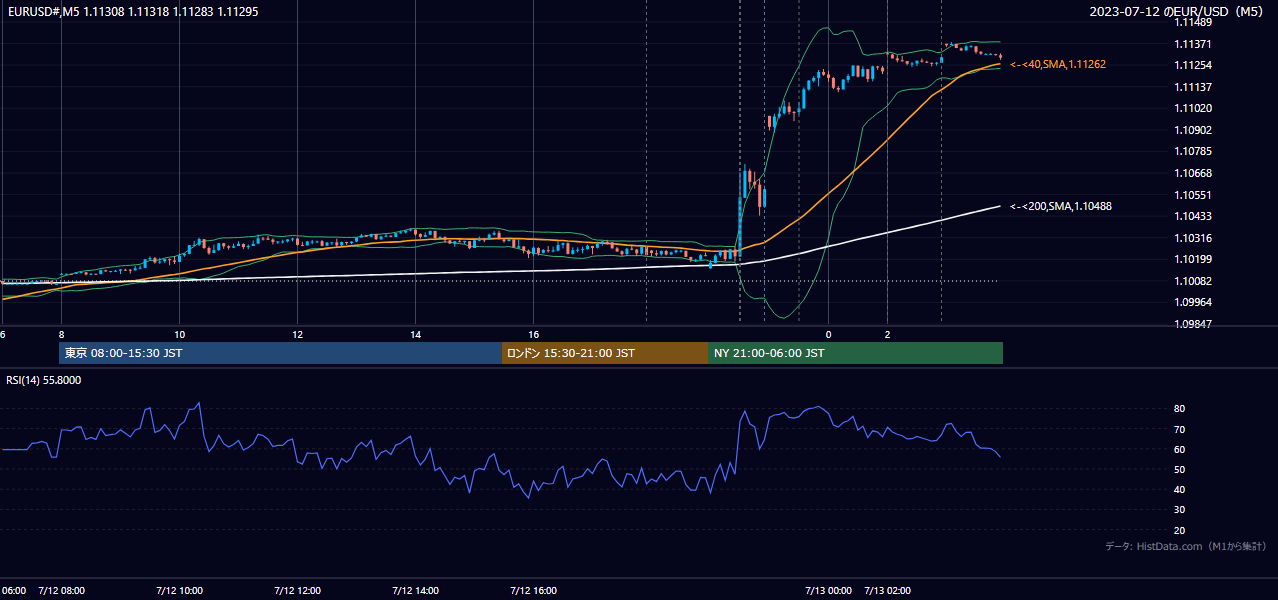Click the 7/12 10:00 date label
The height and width of the screenshot is (600, 1278).
click(180, 590)
